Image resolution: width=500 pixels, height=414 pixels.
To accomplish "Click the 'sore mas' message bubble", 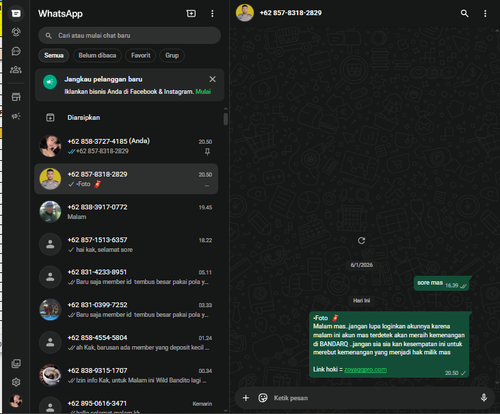I will 442,284.
